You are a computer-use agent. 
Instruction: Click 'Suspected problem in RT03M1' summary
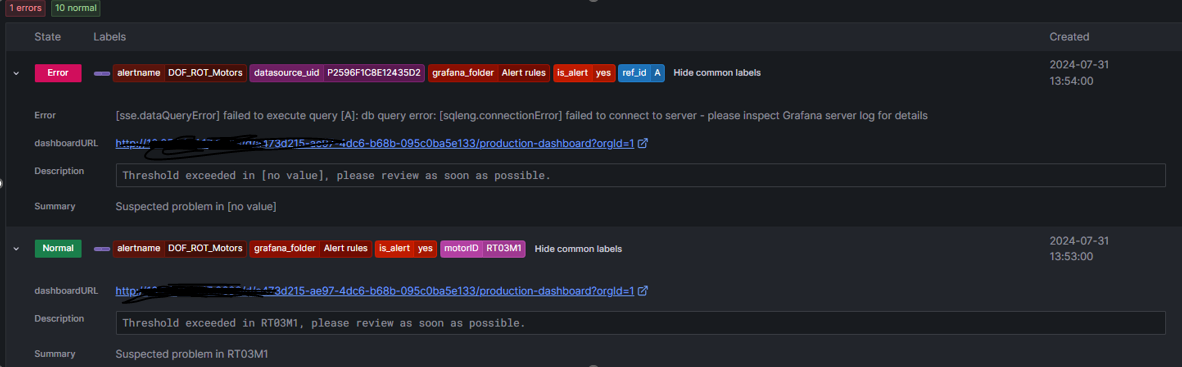191,354
